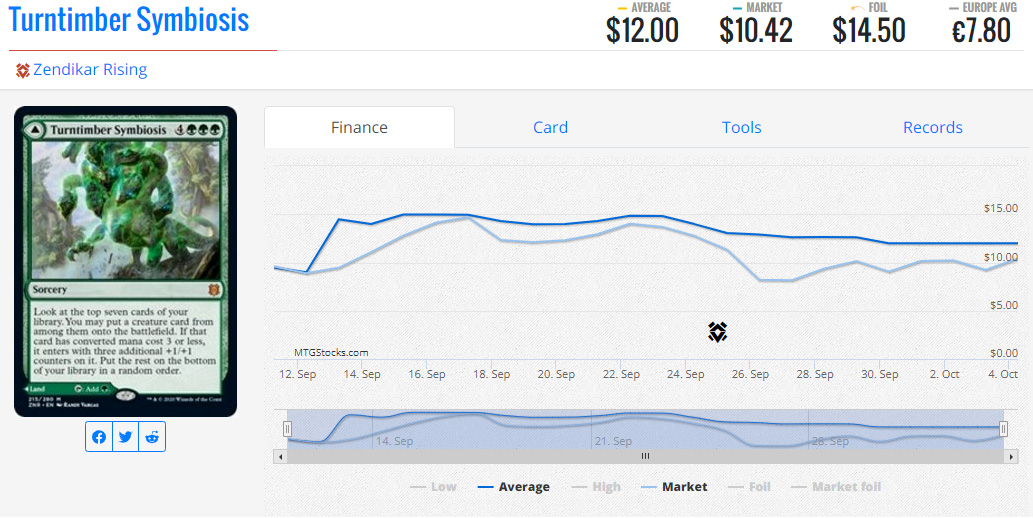
Task: Open the Records tab
Action: point(932,128)
